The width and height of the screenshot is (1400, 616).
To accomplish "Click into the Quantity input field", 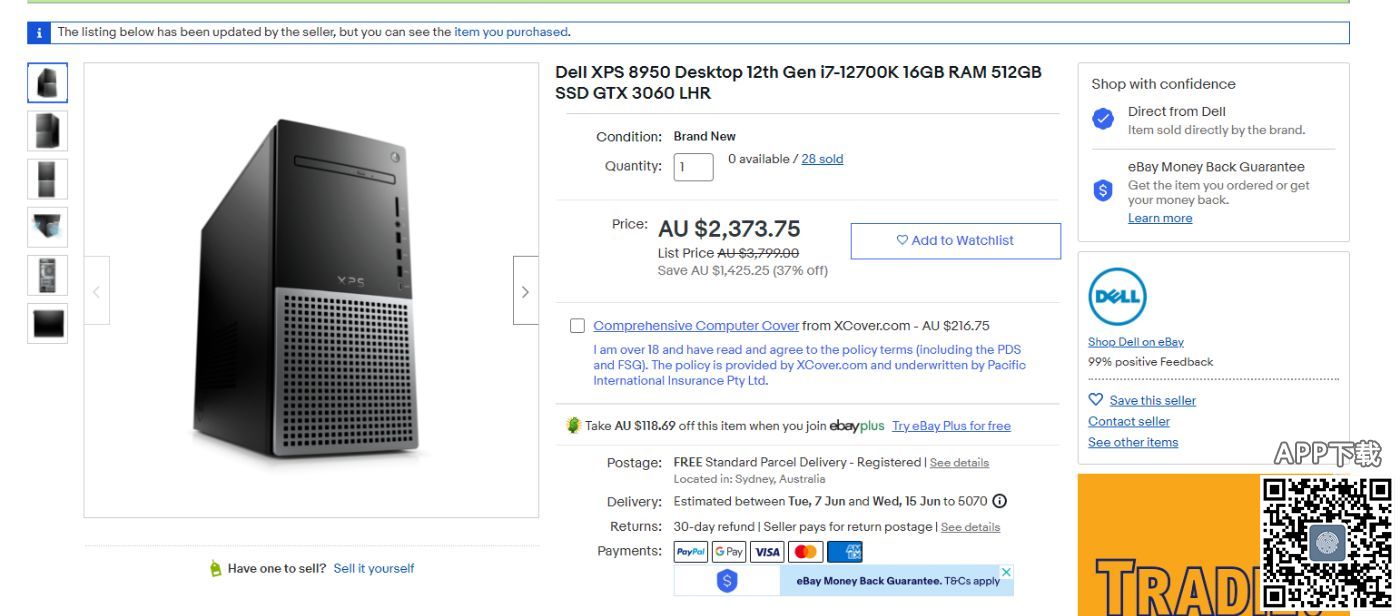I will click(693, 167).
